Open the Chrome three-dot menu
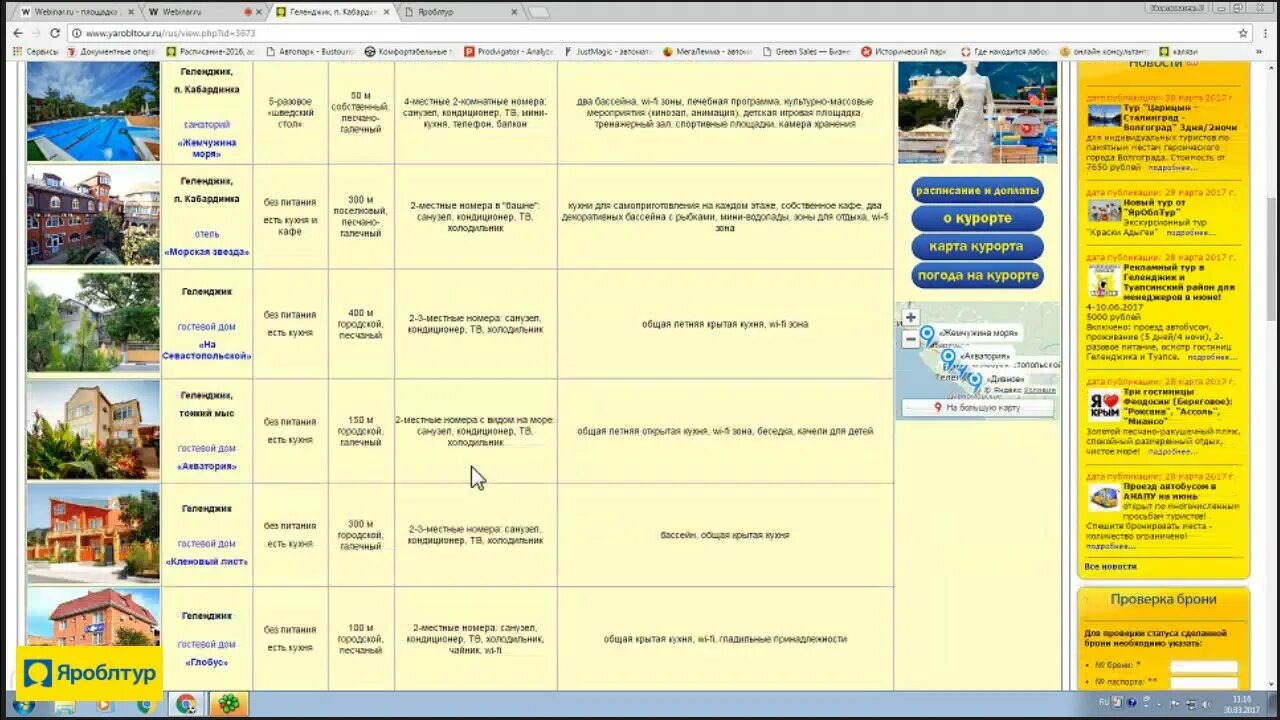Screen dimensions: 1280x720 (x=1267, y=33)
